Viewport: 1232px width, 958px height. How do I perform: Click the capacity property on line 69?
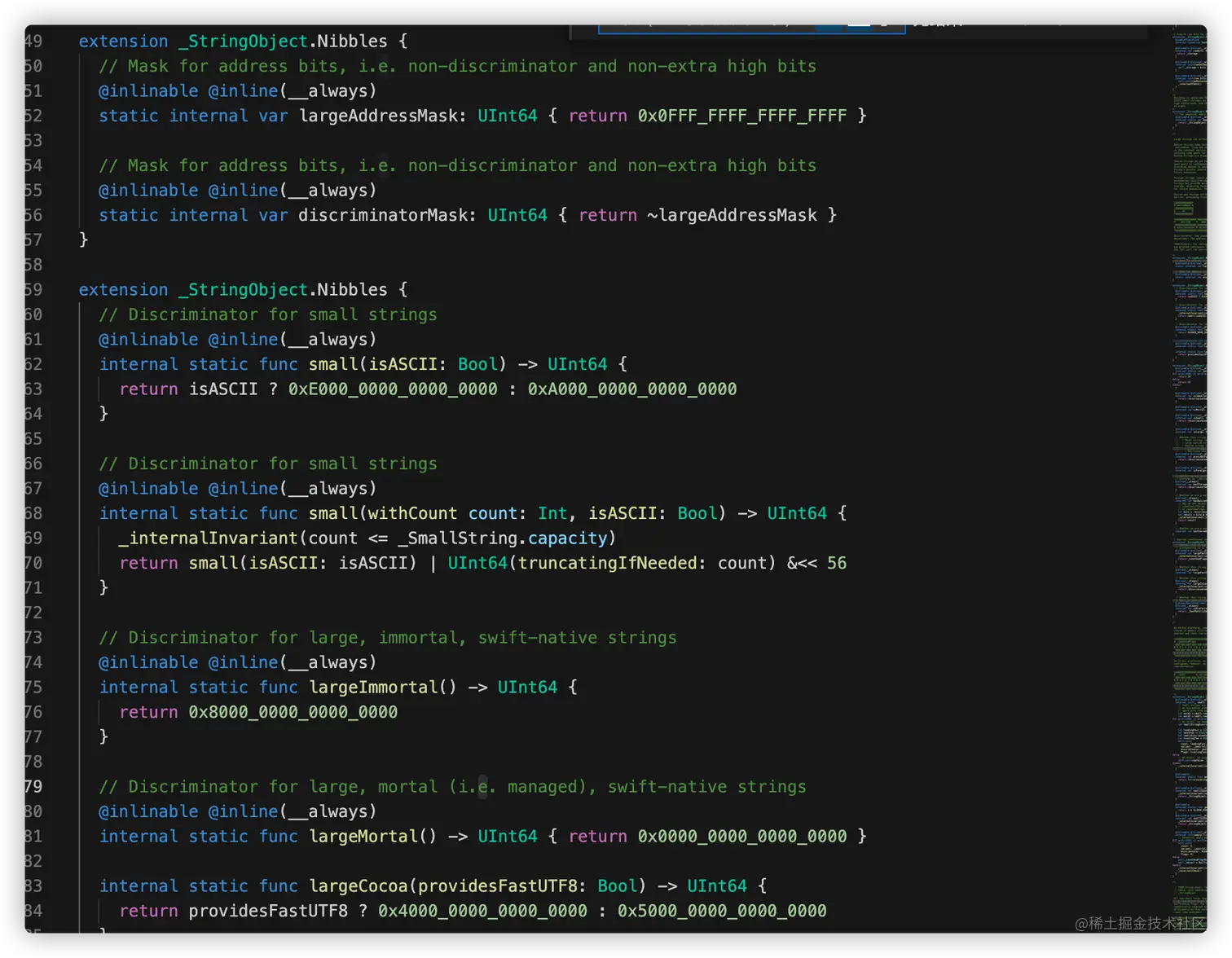click(568, 538)
